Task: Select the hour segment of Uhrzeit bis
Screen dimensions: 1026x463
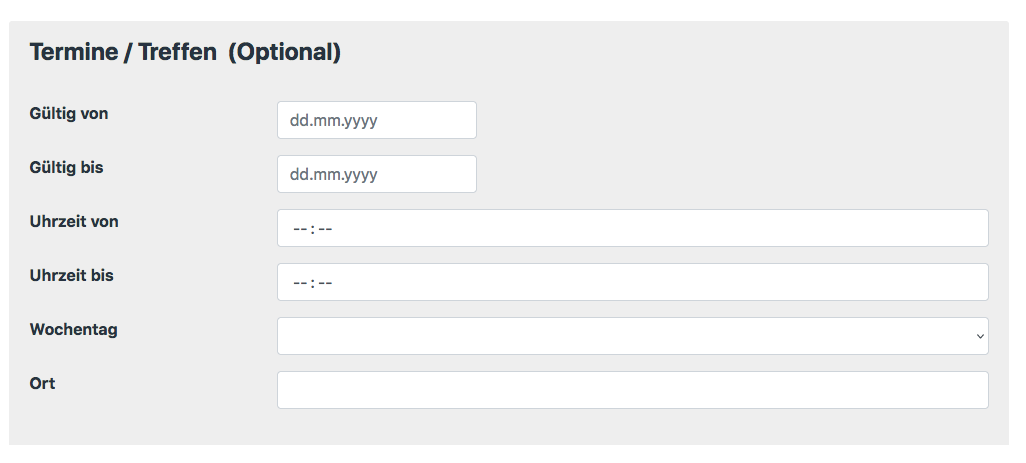Action: [x=299, y=283]
